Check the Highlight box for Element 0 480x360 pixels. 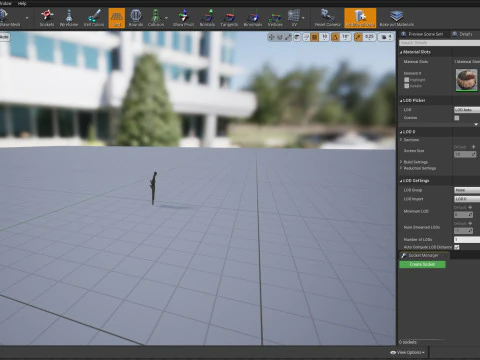[x=407, y=80]
